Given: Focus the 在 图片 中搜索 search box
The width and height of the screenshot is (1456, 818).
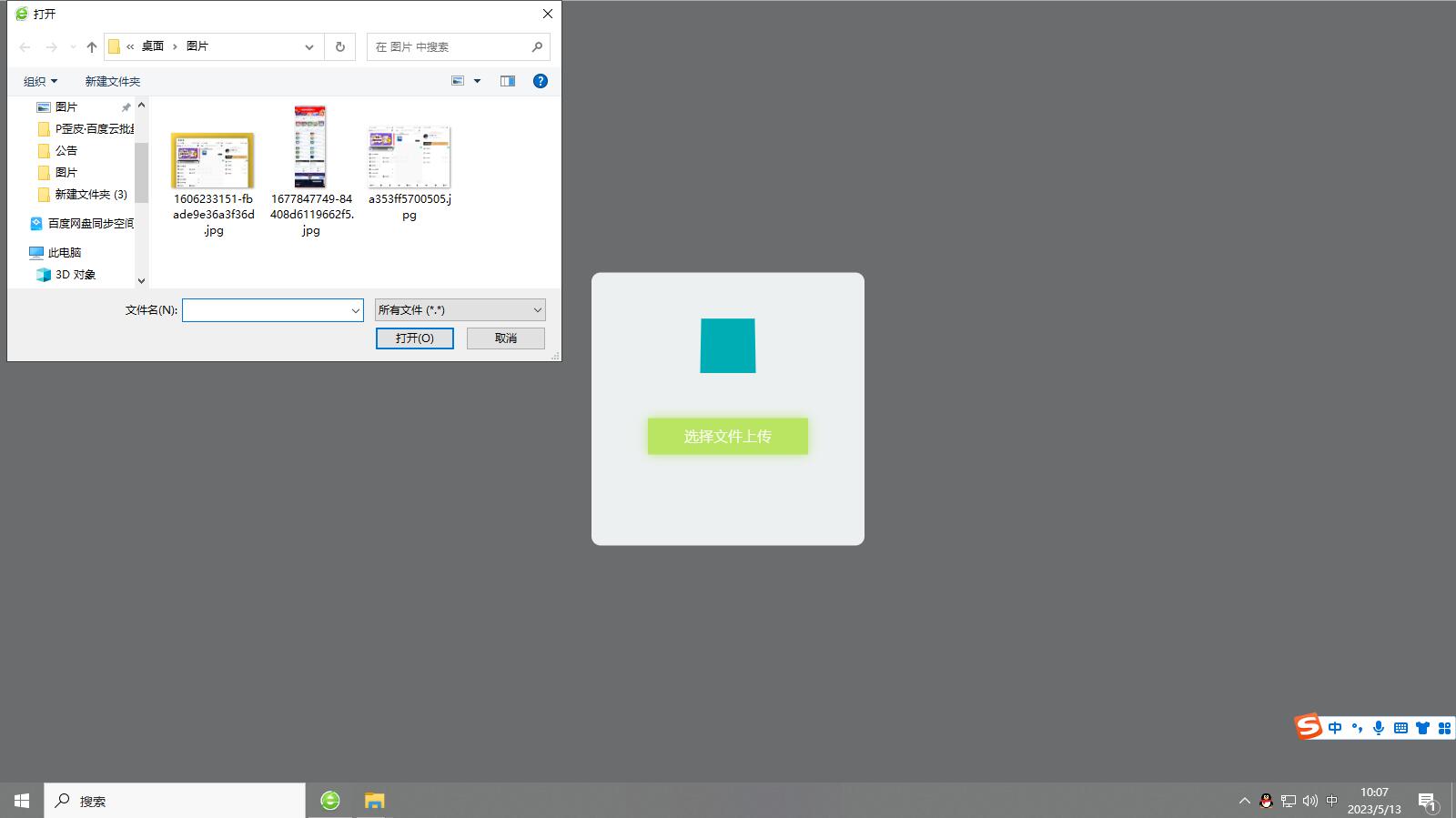Looking at the screenshot, I should (x=459, y=47).
